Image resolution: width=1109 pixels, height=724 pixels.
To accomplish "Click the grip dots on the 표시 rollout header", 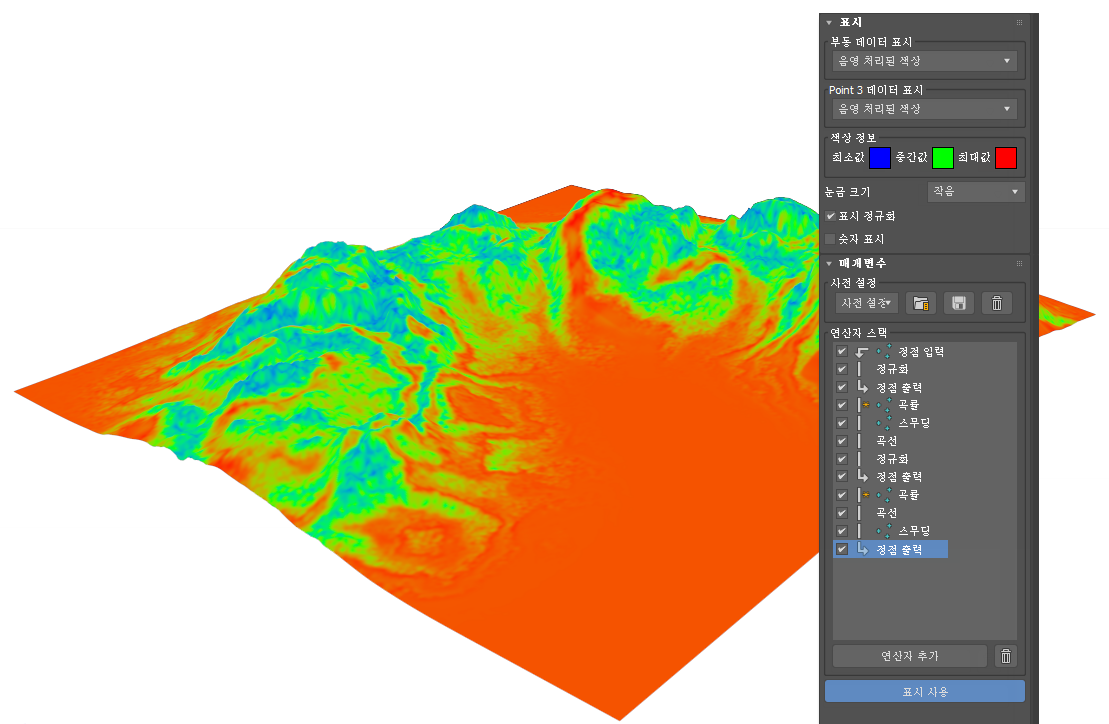I will click(x=1019, y=23).
